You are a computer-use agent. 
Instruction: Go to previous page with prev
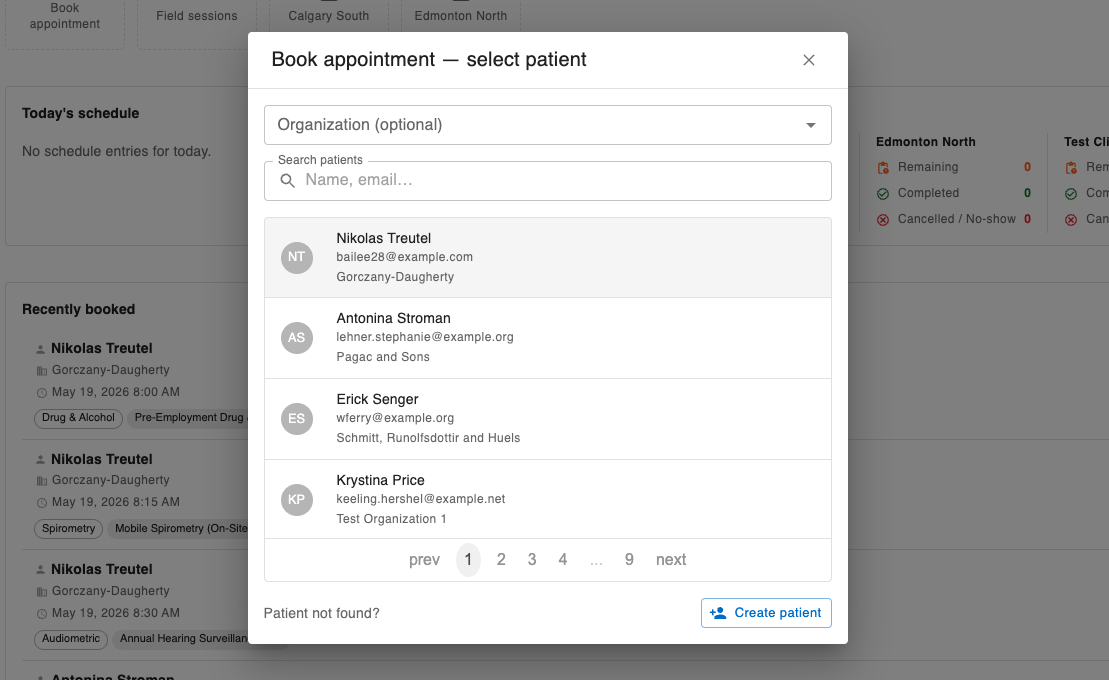tap(424, 560)
